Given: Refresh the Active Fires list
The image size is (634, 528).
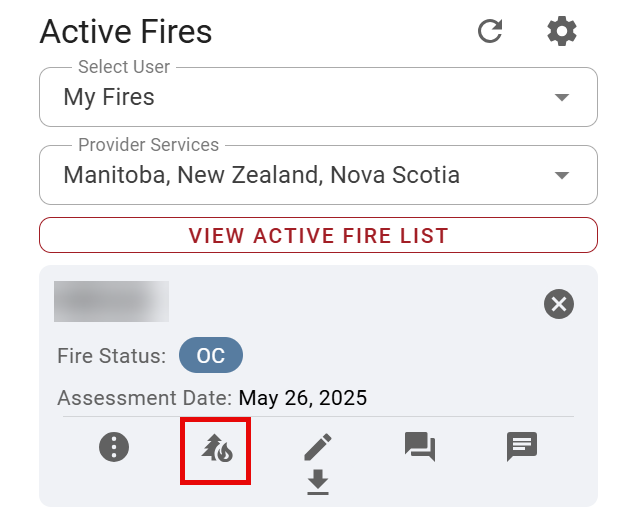Looking at the screenshot, I should point(490,31).
